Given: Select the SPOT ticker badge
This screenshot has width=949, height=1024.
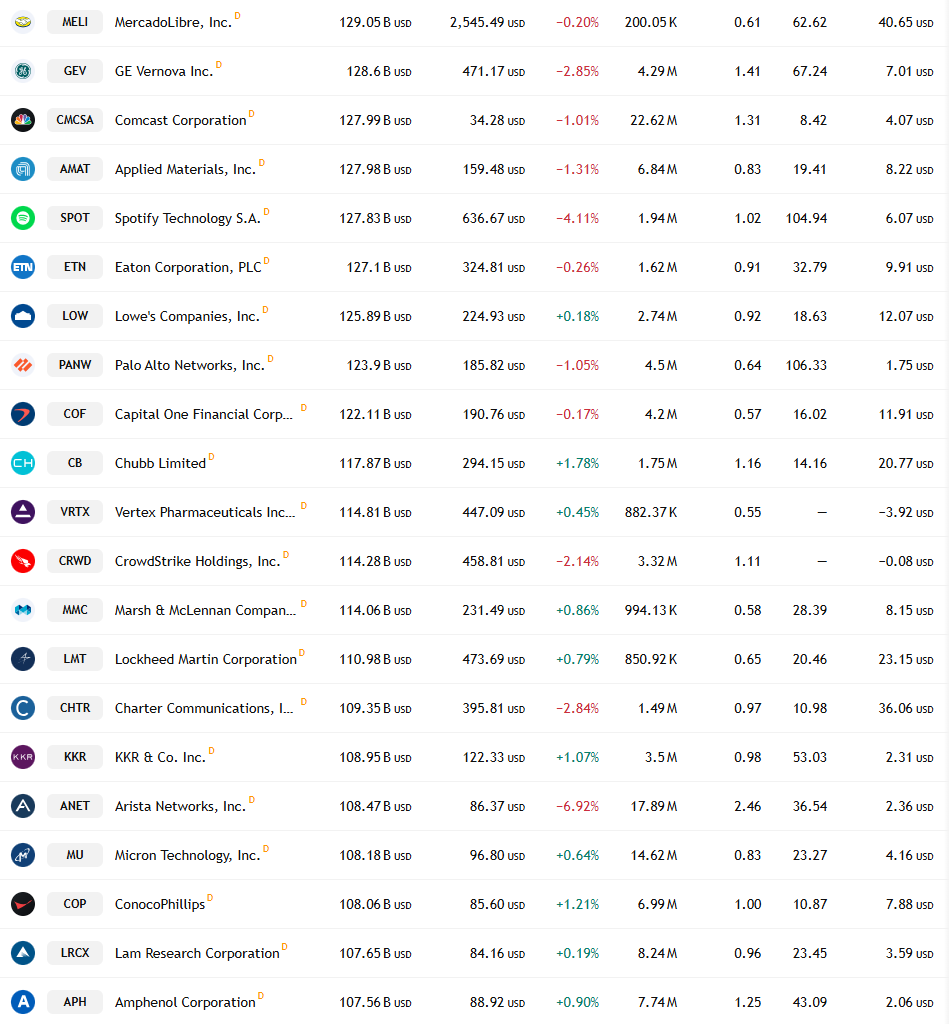Looking at the screenshot, I should pos(75,218).
